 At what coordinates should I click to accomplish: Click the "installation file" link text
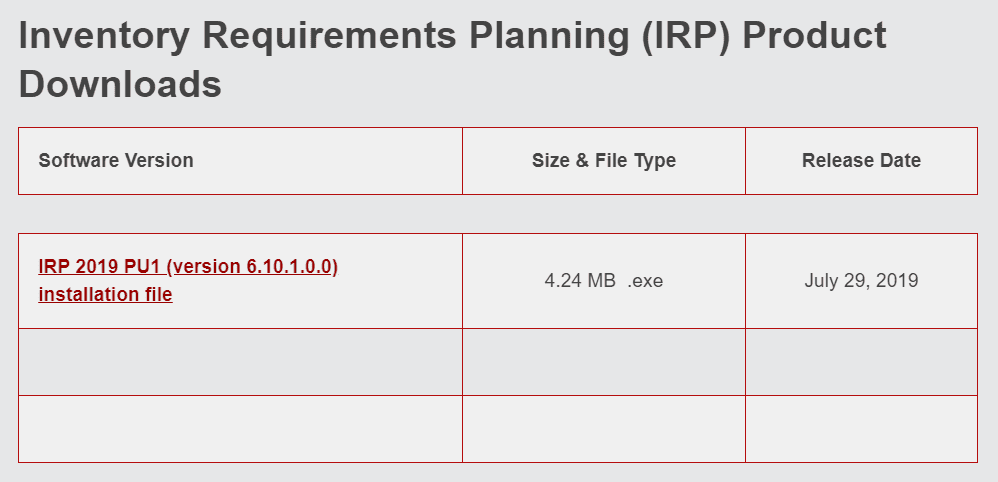point(105,294)
